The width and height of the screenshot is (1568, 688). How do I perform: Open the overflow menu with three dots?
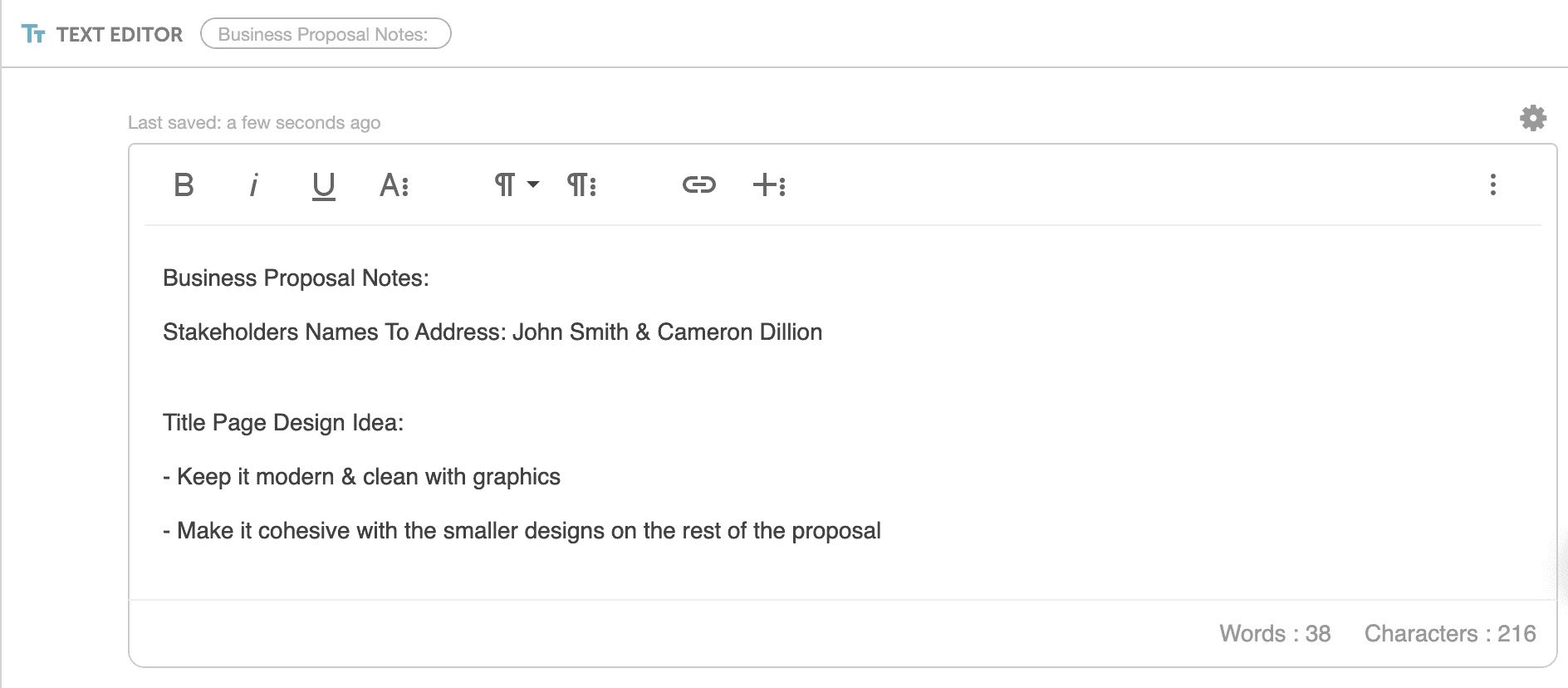(x=1492, y=185)
